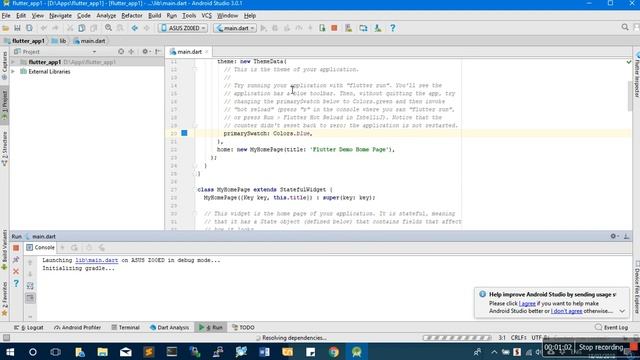640x360 pixels.
Task: Click Stop recording button
Action: pyautogui.click(x=601, y=347)
